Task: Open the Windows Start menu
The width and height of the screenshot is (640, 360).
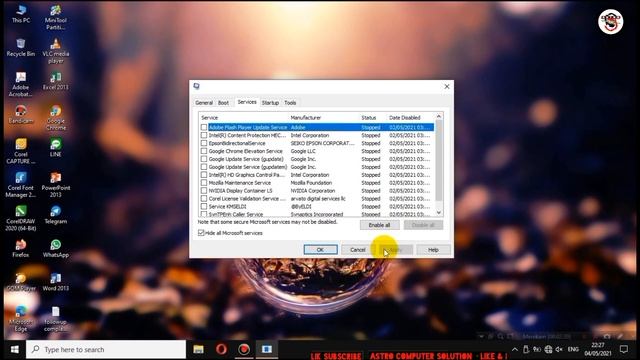Action: click(x=15, y=349)
